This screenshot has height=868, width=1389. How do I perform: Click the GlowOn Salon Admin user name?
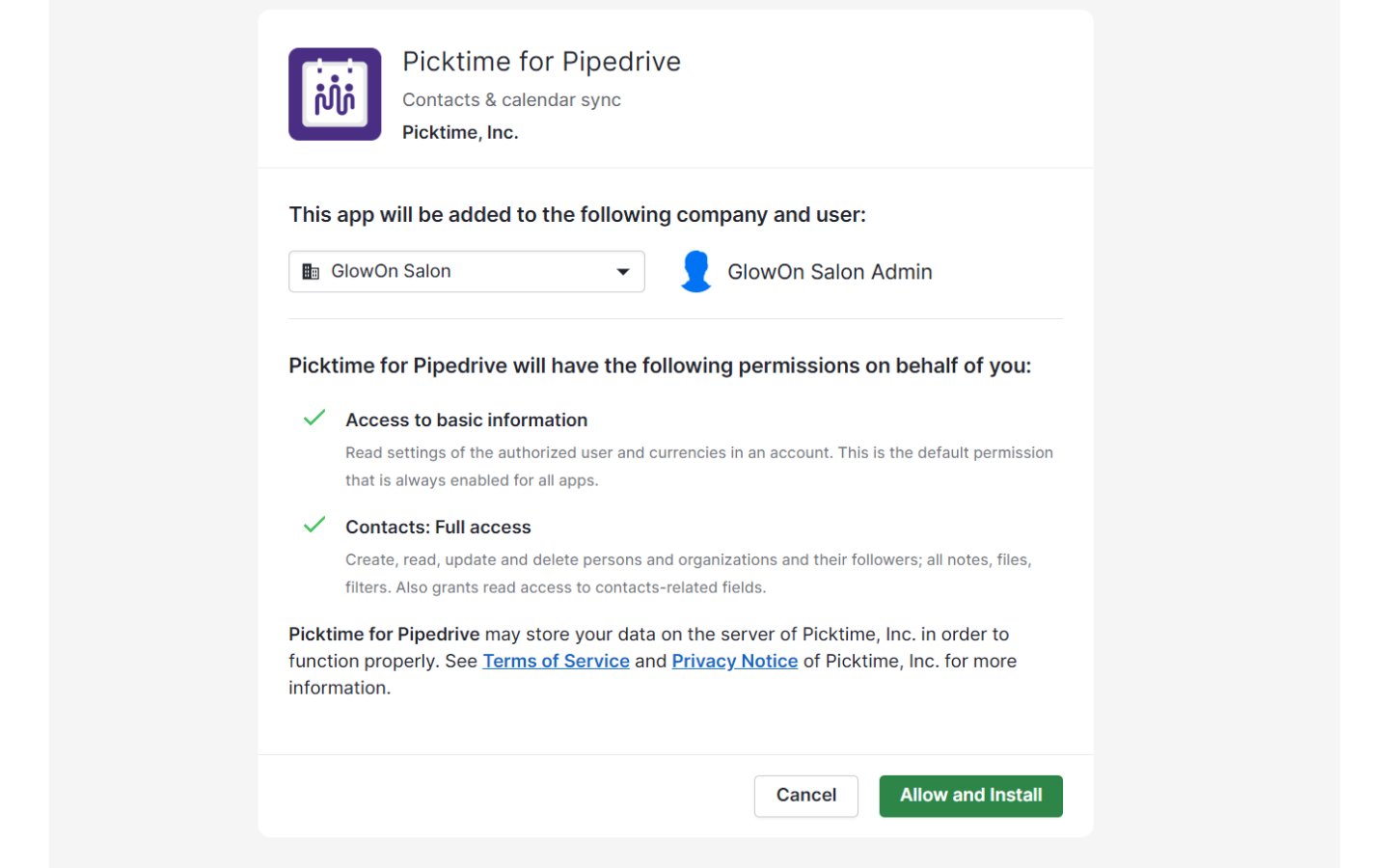click(830, 272)
